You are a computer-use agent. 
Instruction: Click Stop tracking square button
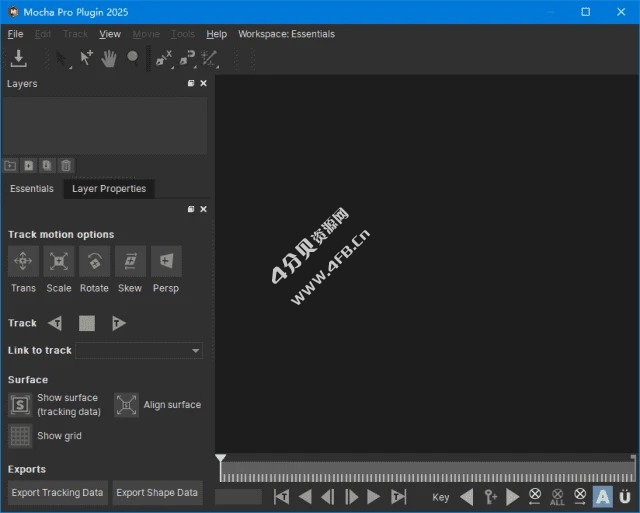coord(87,323)
